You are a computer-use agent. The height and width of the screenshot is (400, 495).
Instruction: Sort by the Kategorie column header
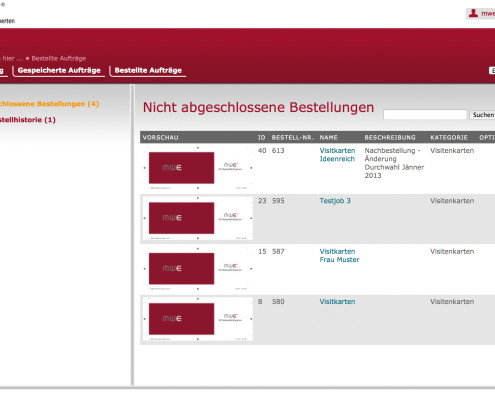tap(449, 137)
